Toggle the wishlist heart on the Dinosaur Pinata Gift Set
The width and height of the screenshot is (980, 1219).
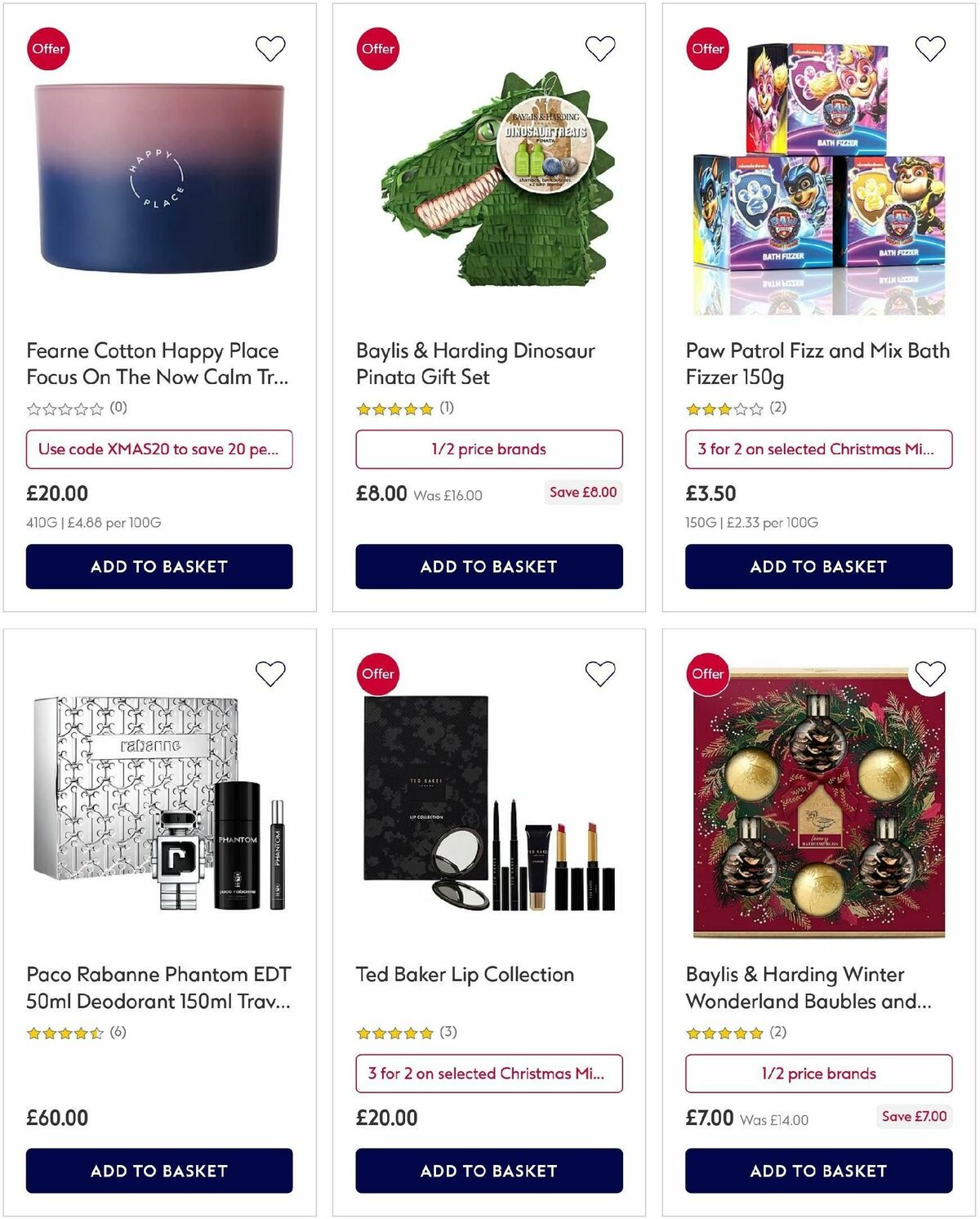pos(599,49)
